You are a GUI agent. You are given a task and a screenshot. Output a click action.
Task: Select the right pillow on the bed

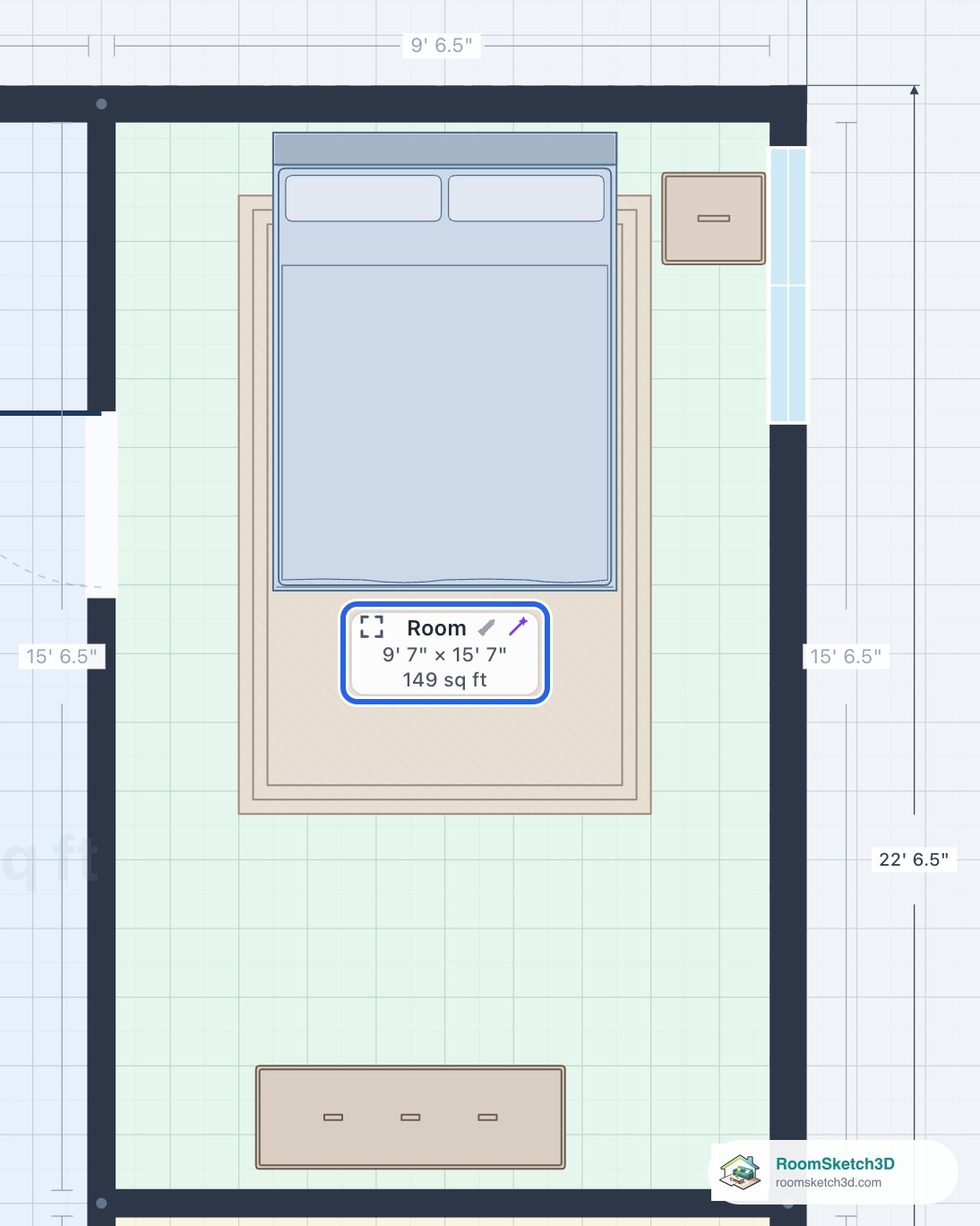(x=526, y=198)
